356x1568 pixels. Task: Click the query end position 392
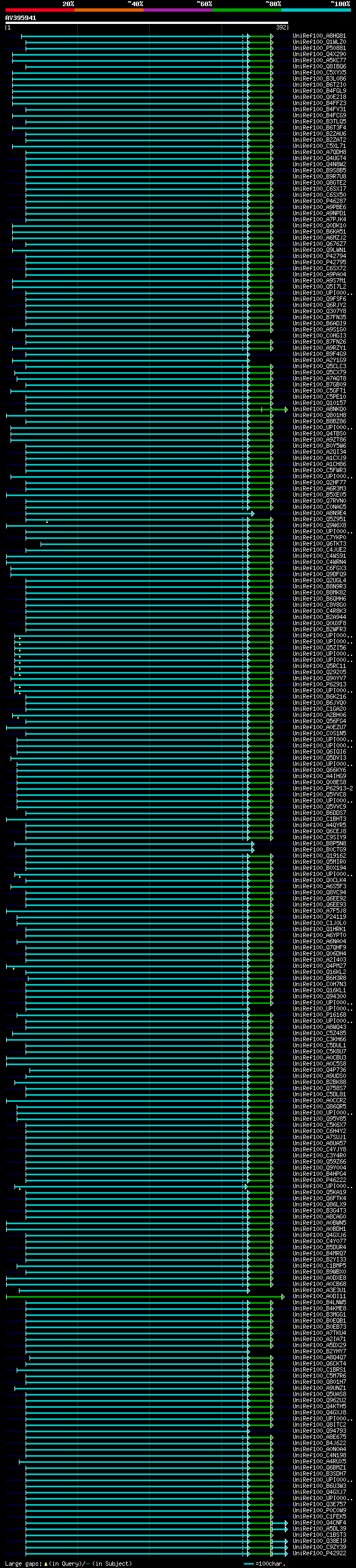pos(280,27)
